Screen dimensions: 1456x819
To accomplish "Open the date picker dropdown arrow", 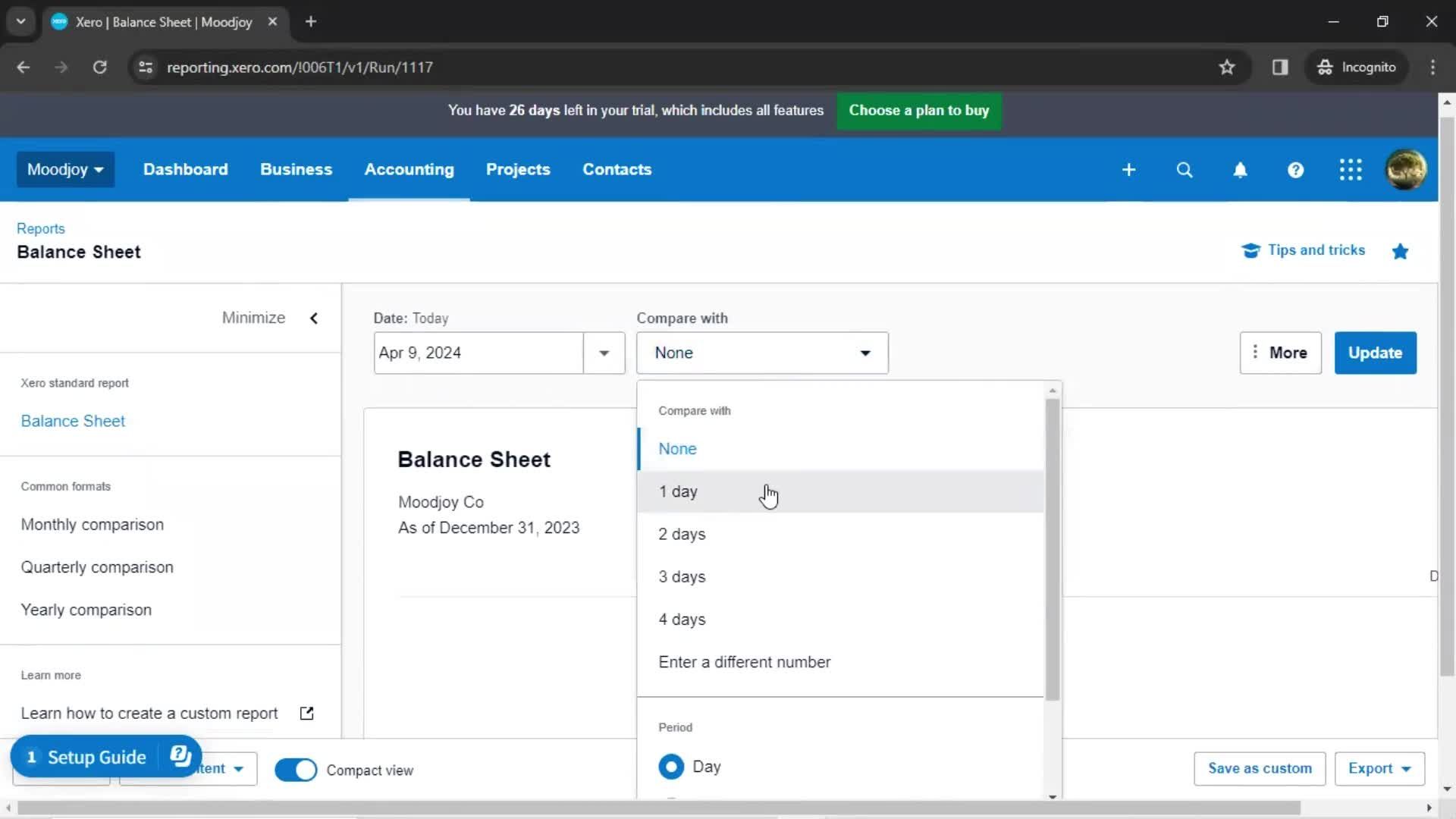I will click(604, 353).
